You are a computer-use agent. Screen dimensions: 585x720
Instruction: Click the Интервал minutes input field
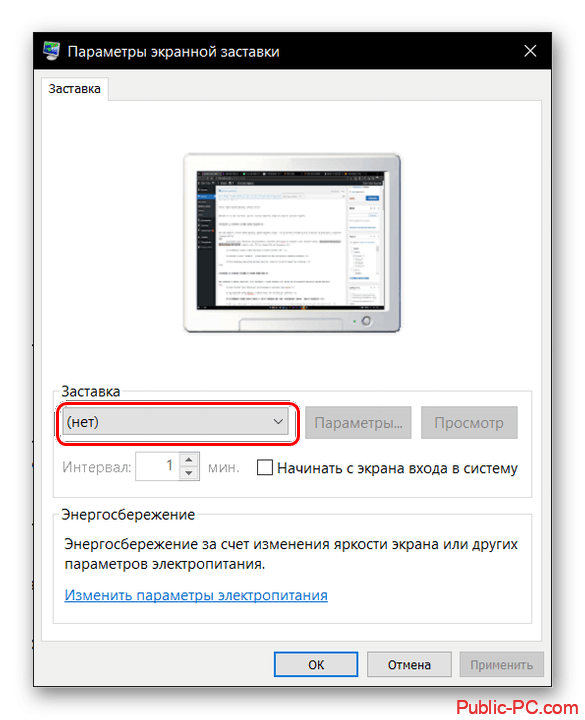pos(157,466)
